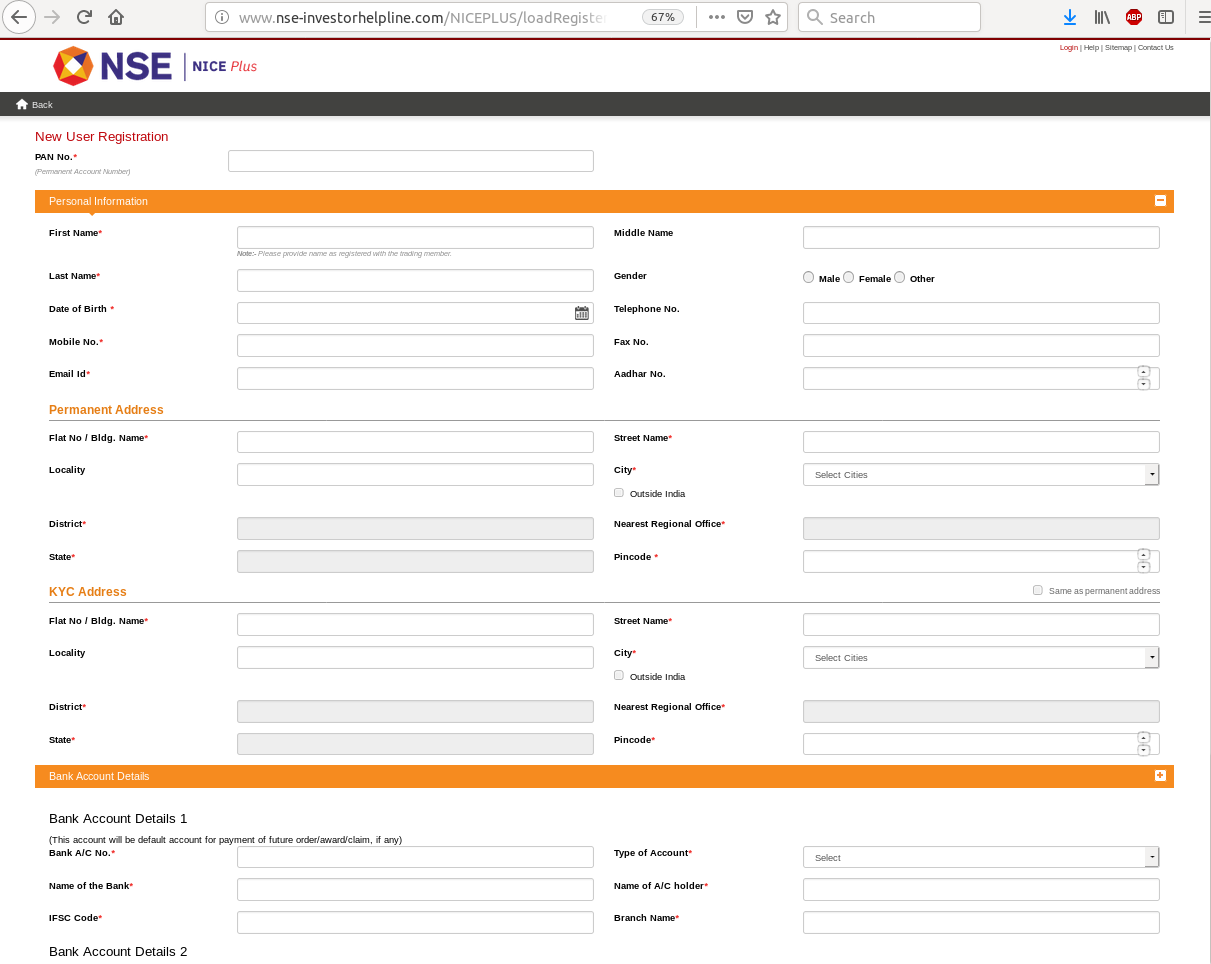Click the bookmark star icon
Viewport: 1211px width, 964px height.
772,17
